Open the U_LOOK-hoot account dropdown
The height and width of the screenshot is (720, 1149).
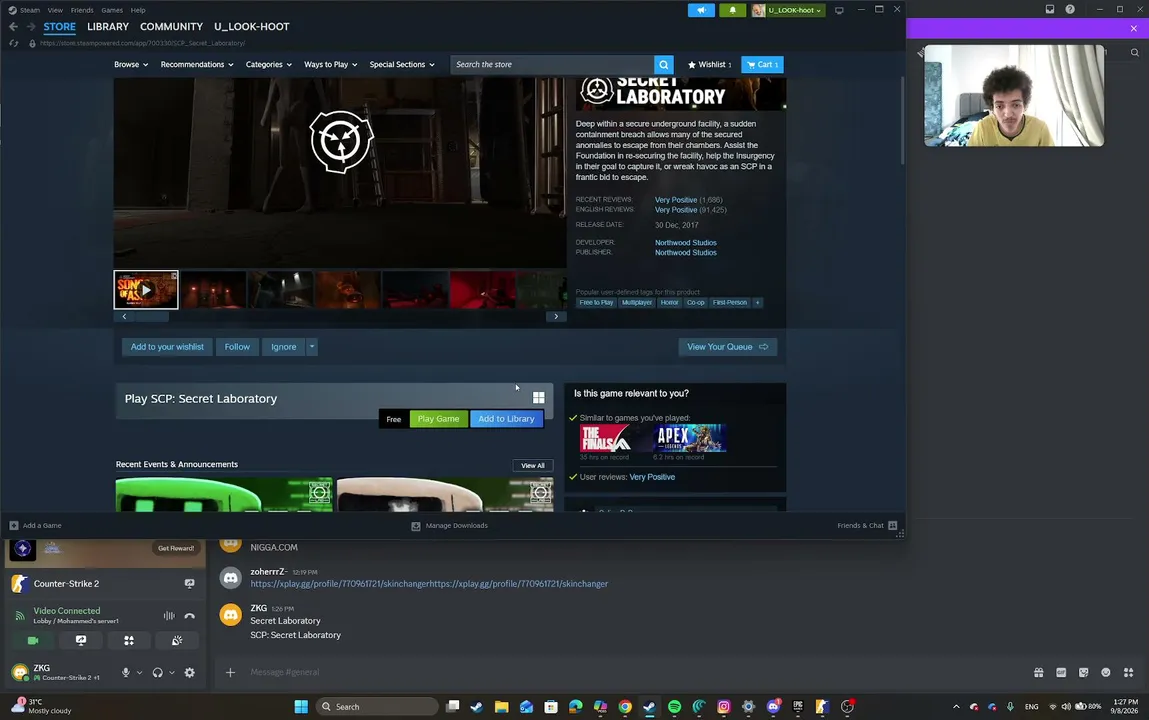[788, 10]
